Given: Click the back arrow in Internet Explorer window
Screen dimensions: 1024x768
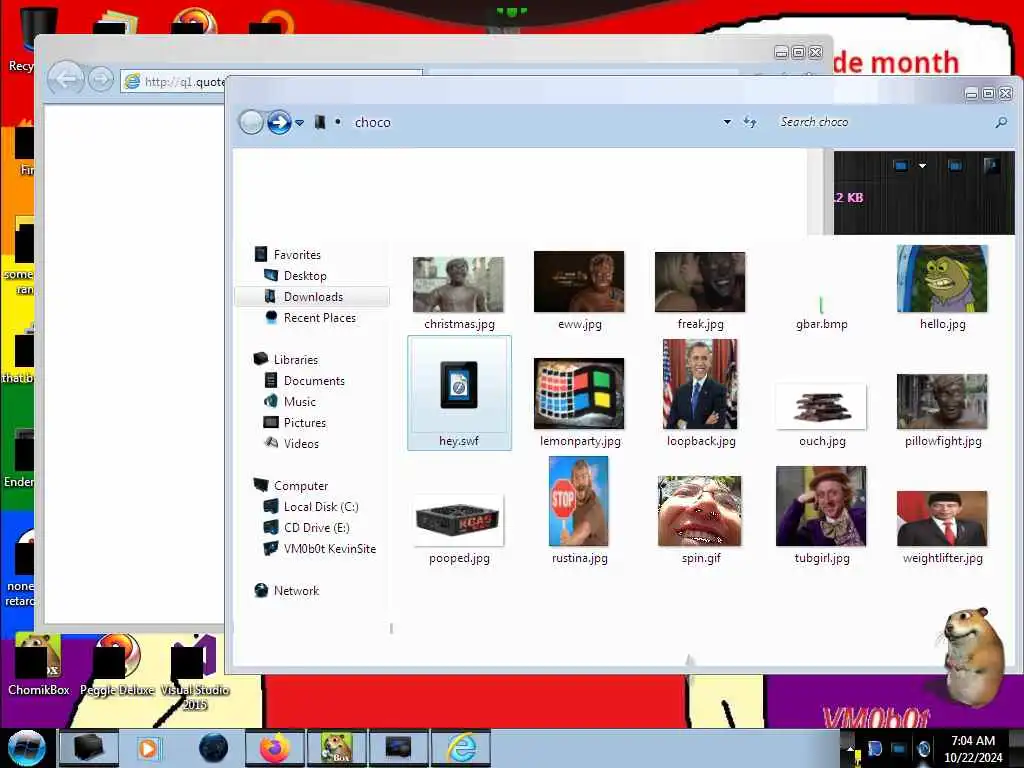Looking at the screenshot, I should tap(66, 80).
